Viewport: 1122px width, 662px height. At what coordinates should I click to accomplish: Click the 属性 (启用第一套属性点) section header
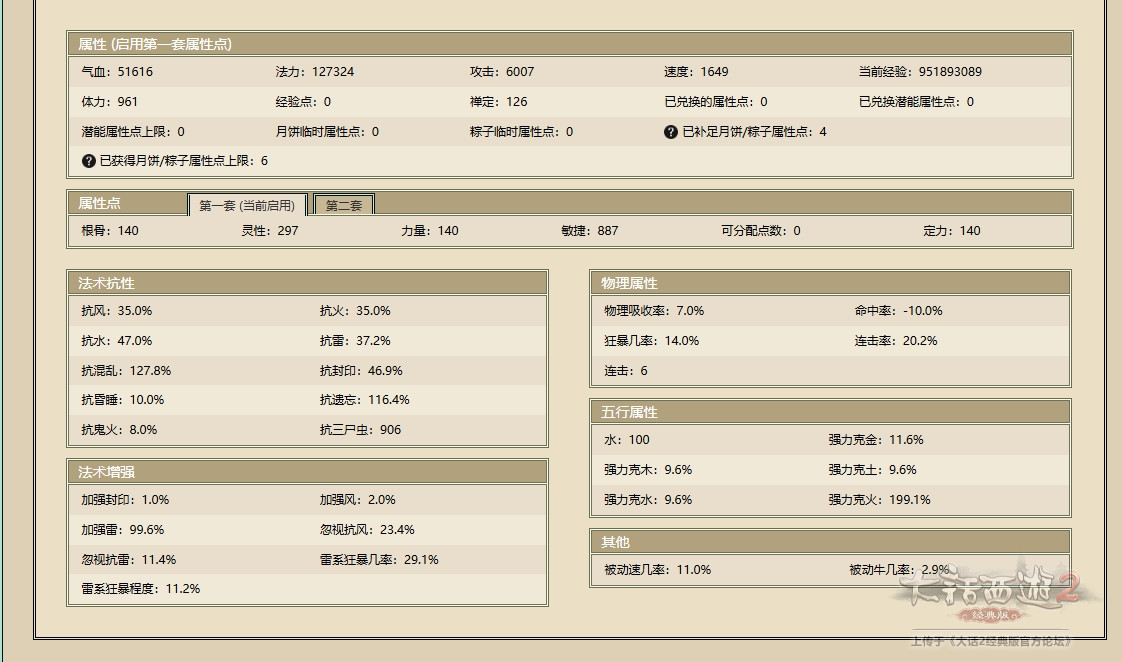(155, 44)
